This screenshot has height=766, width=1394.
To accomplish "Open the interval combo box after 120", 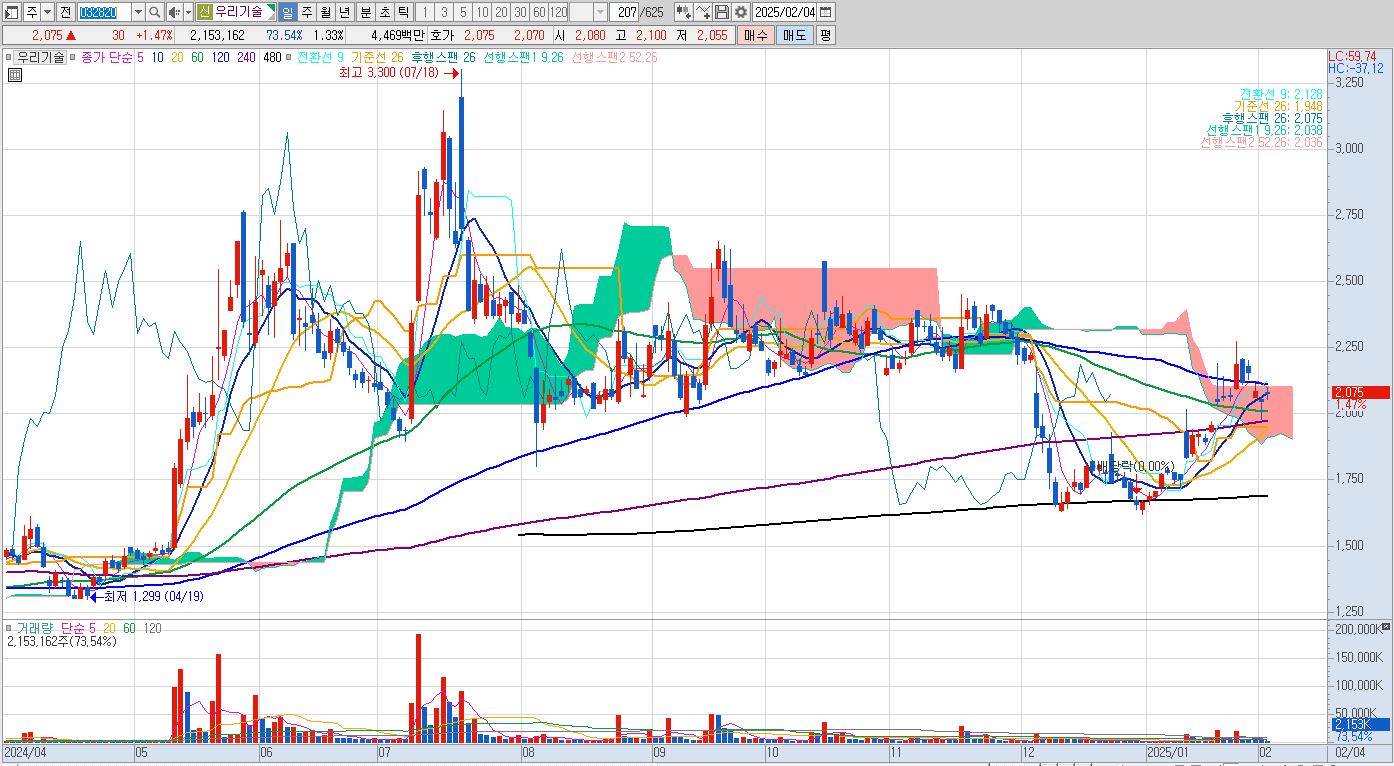I will coord(588,12).
